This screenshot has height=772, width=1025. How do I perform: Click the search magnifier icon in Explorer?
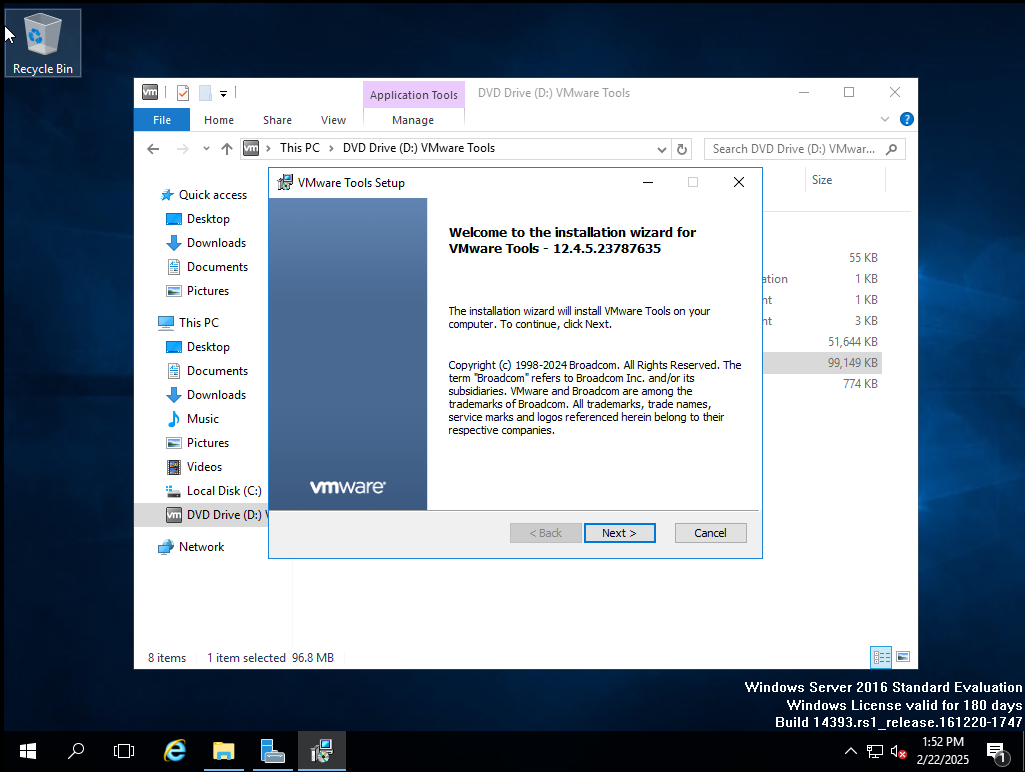pos(891,149)
